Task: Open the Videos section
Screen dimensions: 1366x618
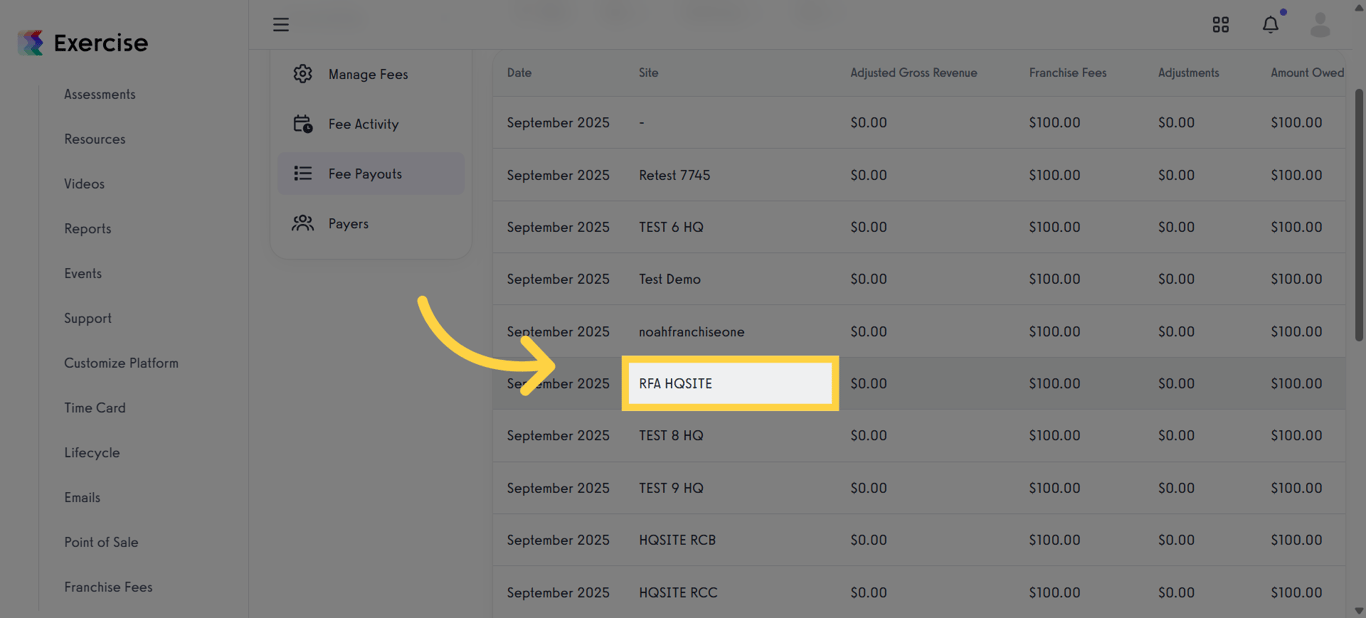Action: tap(84, 183)
